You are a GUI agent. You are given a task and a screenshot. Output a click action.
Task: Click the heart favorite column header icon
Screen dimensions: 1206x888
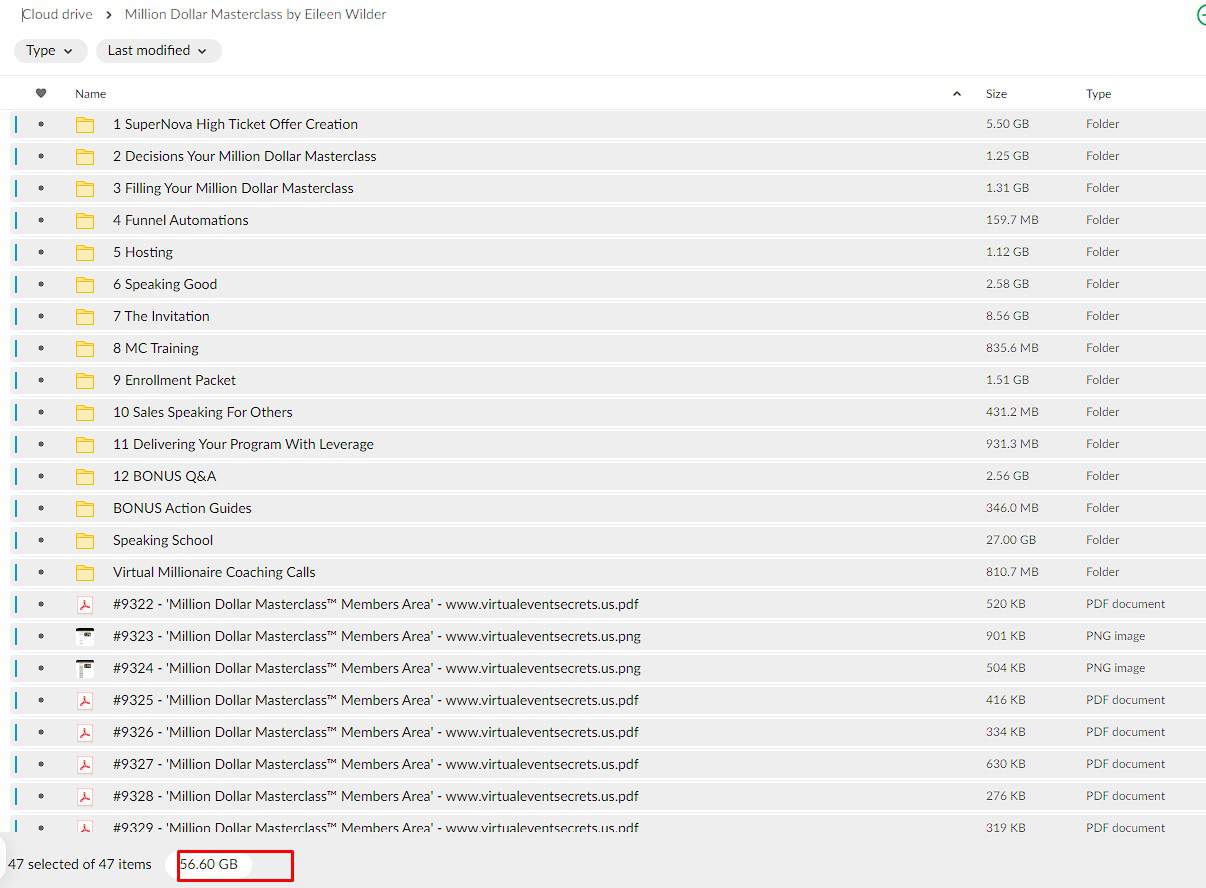click(41, 94)
